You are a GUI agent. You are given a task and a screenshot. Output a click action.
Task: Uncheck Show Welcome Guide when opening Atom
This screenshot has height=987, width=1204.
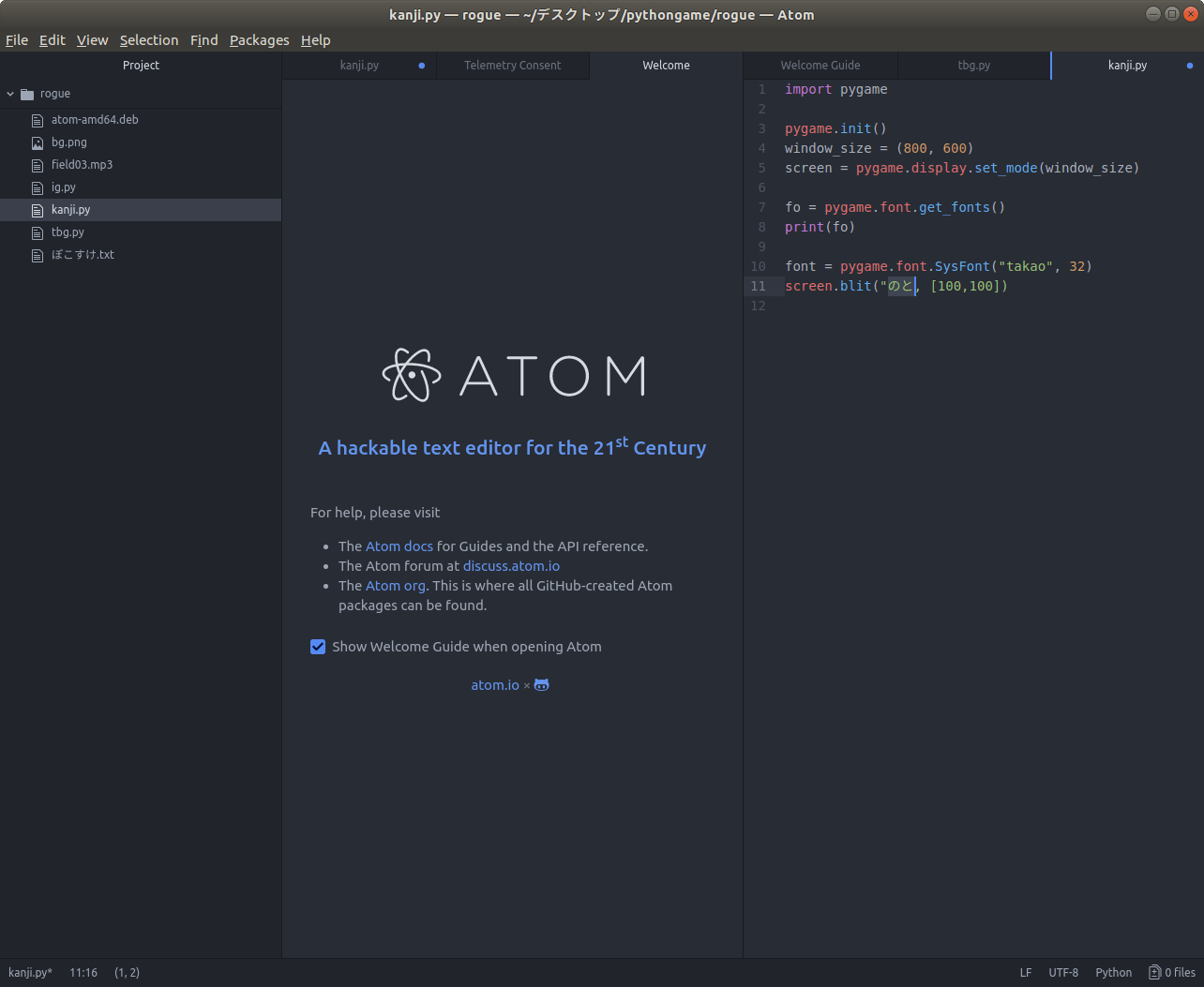[x=318, y=647]
